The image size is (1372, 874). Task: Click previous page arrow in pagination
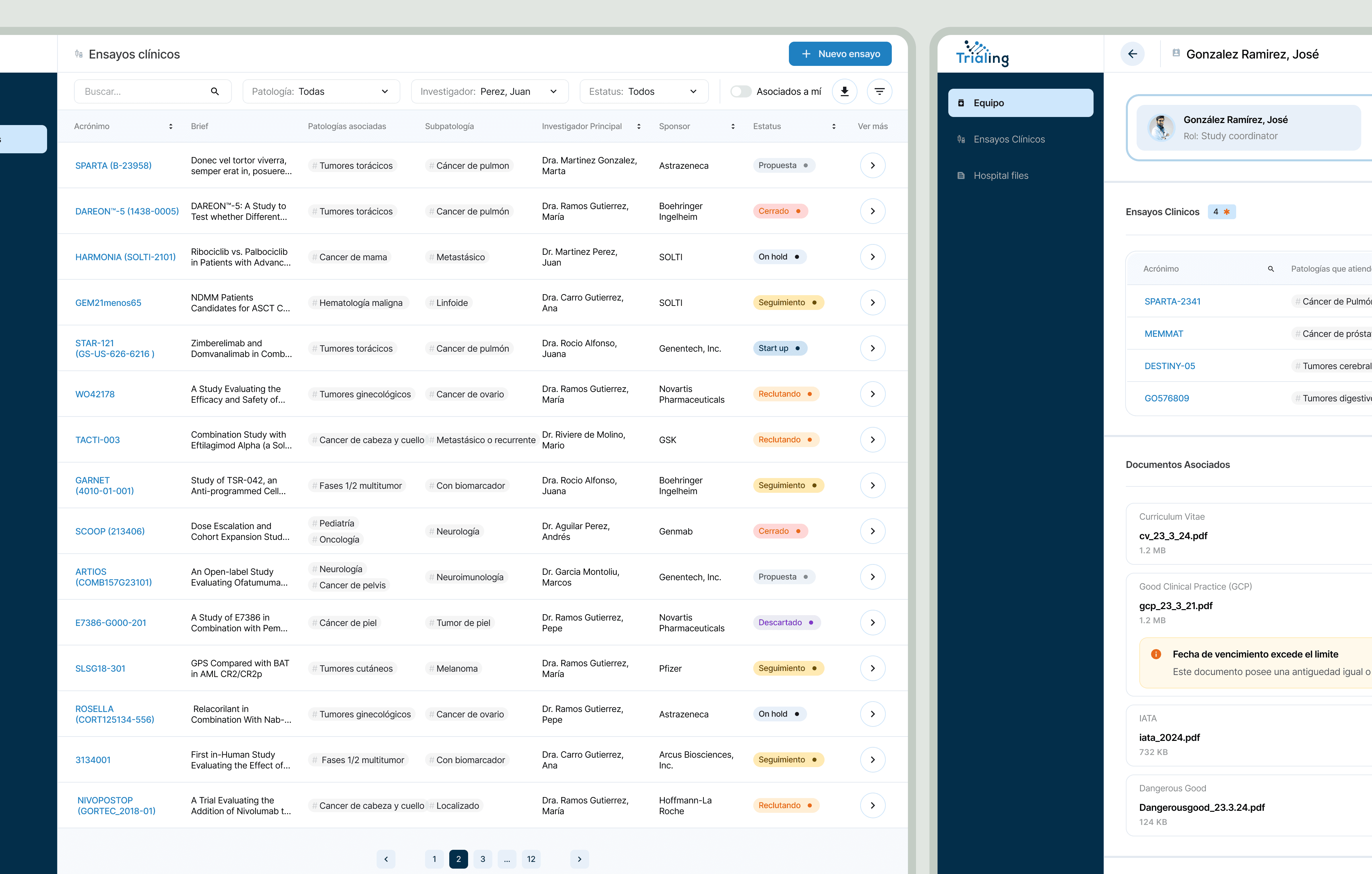(386, 859)
